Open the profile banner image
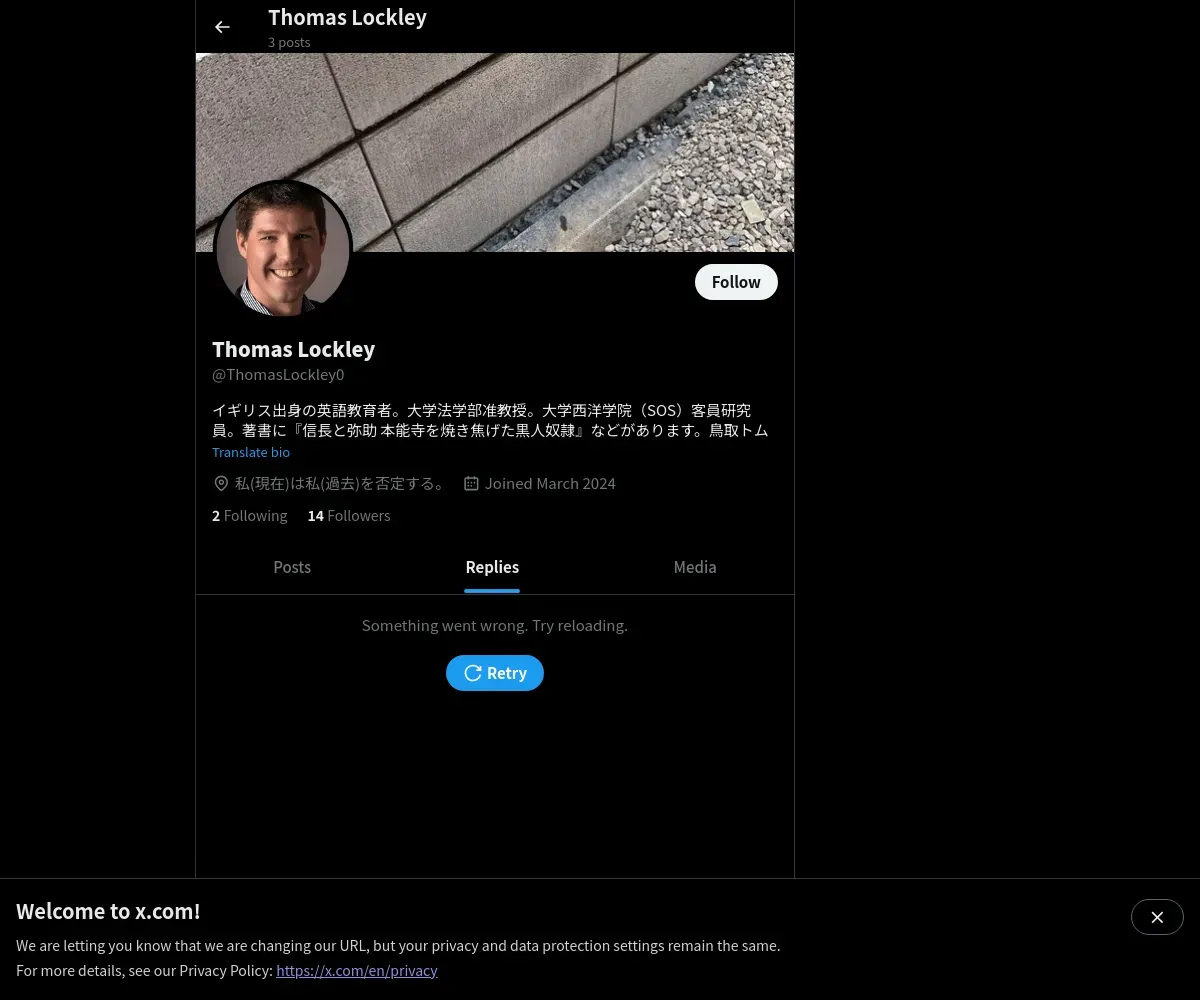Image resolution: width=1200 pixels, height=1000 pixels. tap(495, 152)
